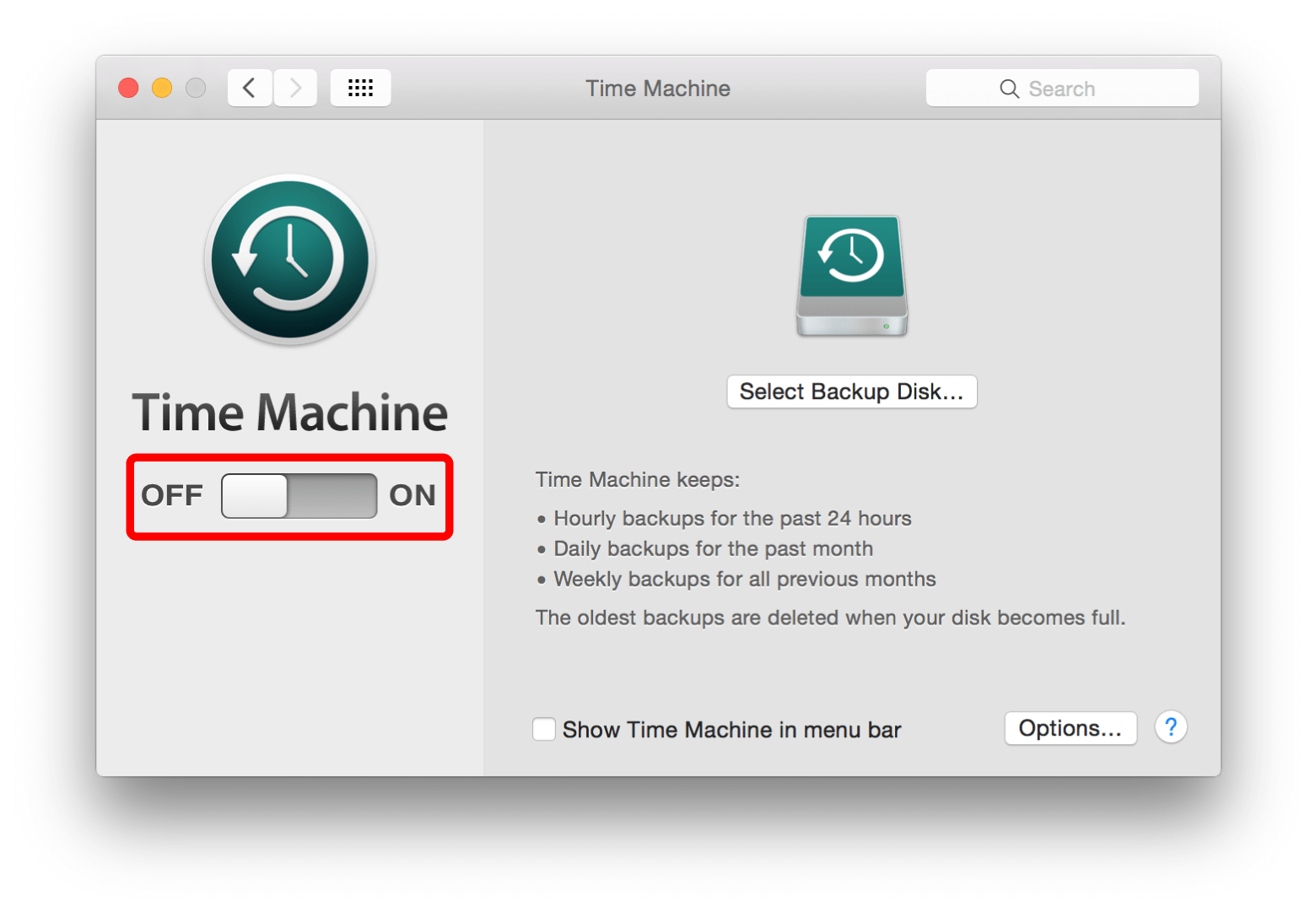
Task: Minimize the window with the yellow button
Action: pos(162,88)
